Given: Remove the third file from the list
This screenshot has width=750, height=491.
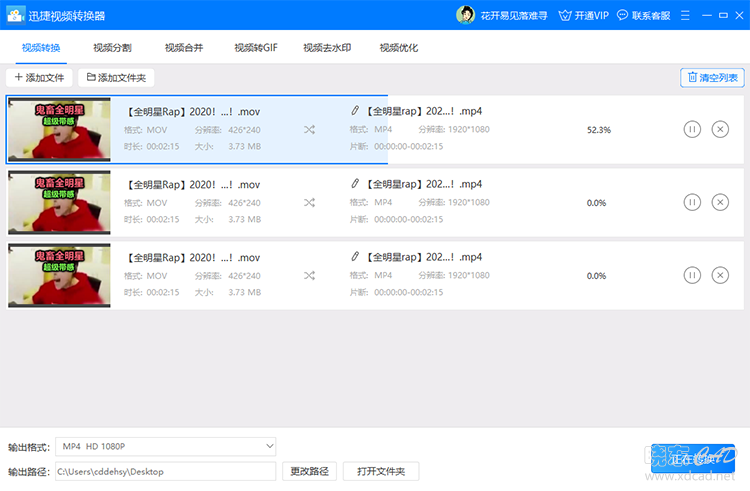Looking at the screenshot, I should (x=720, y=275).
